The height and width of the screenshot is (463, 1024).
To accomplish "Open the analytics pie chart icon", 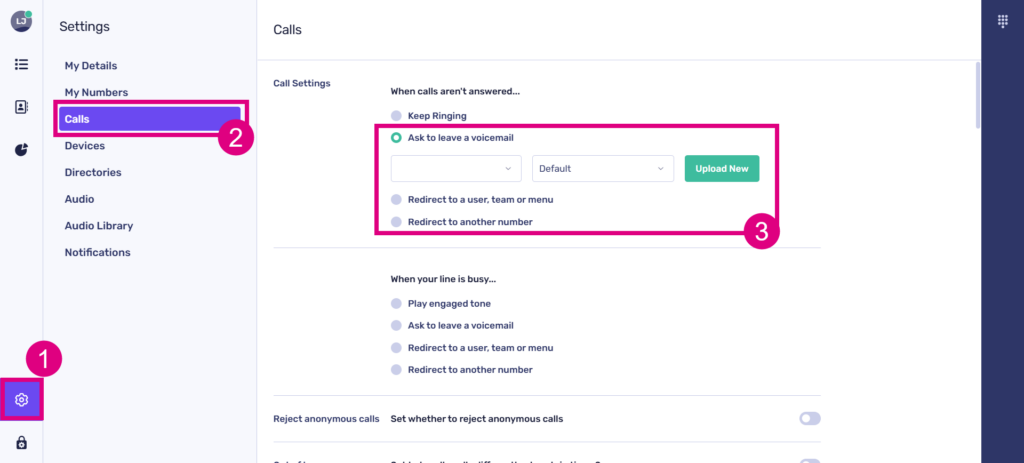I will point(21,150).
